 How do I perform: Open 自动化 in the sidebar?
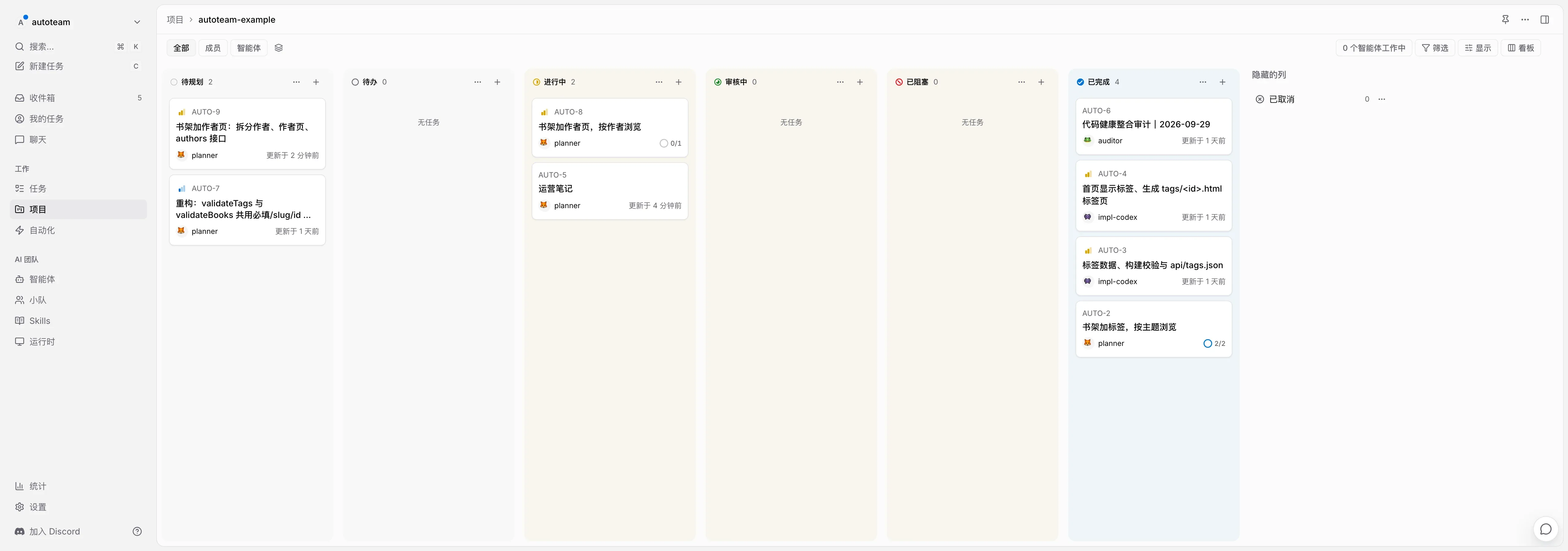78,231
